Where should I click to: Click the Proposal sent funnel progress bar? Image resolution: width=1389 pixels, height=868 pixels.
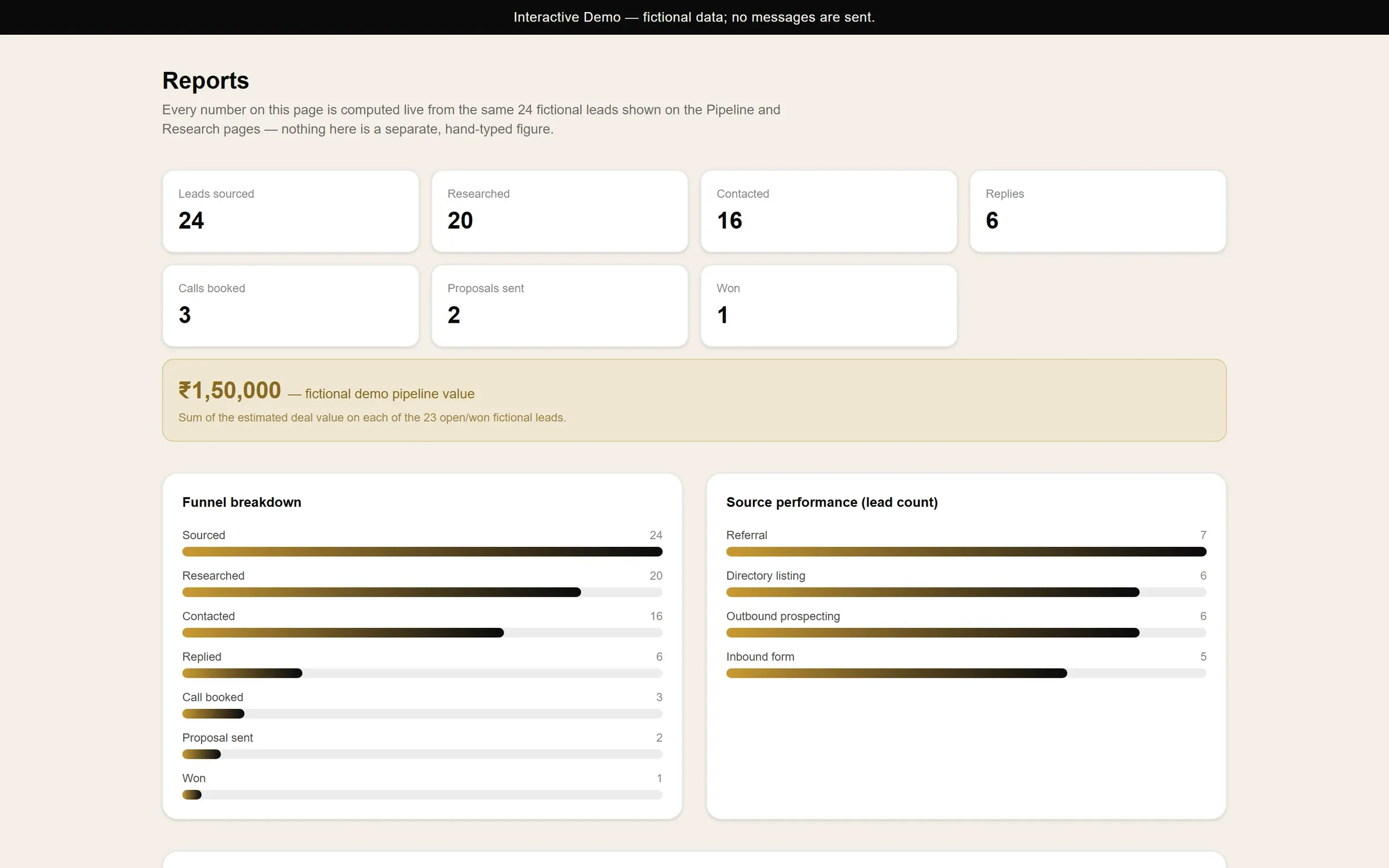[x=422, y=755]
